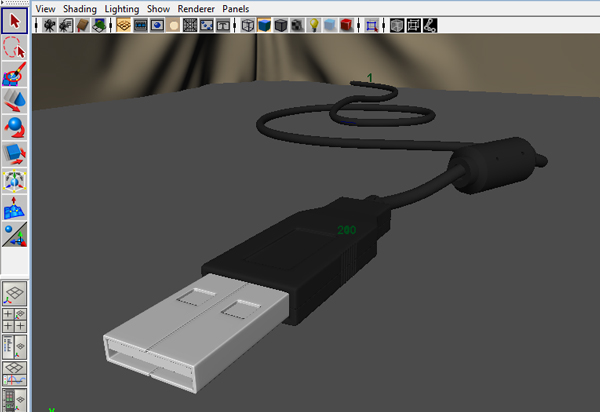Activate the Move tool
Image resolution: width=600 pixels, height=412 pixels.
tap(15, 101)
